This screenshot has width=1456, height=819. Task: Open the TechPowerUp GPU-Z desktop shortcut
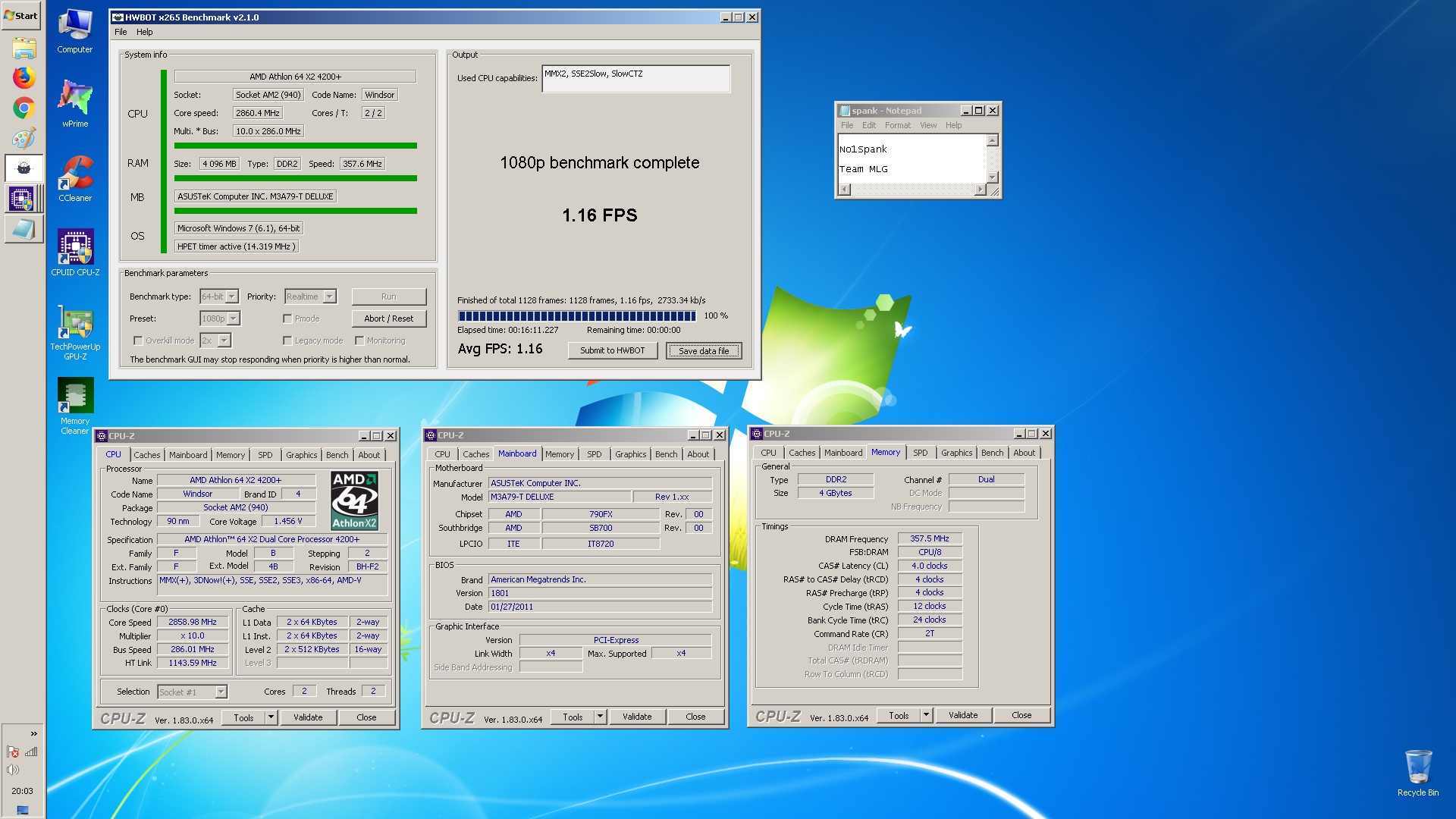pos(75,332)
